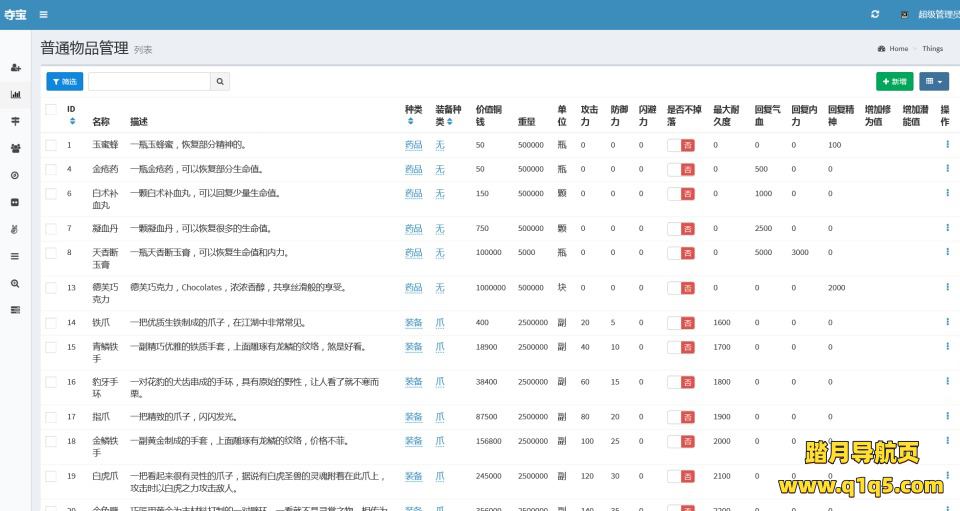Click the green 新增 button
960x511 pixels.
click(x=894, y=81)
